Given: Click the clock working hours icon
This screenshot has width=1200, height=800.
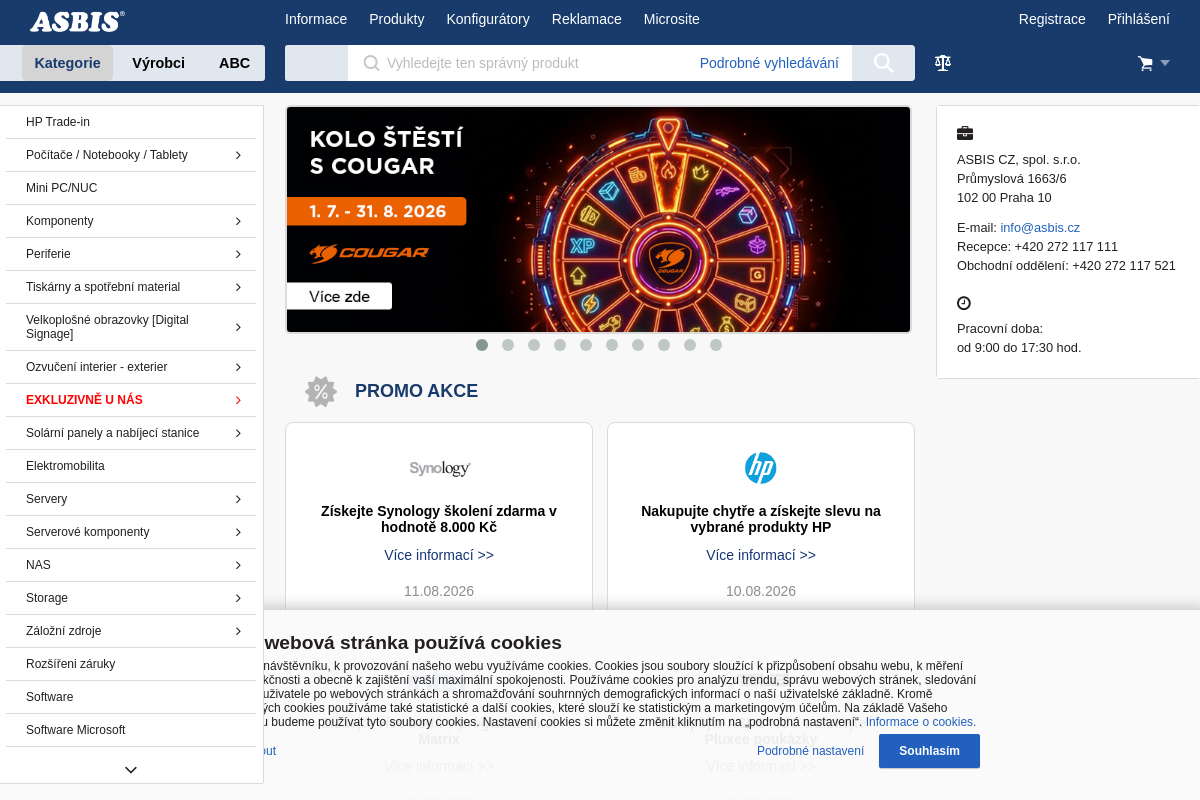Looking at the screenshot, I should point(964,303).
